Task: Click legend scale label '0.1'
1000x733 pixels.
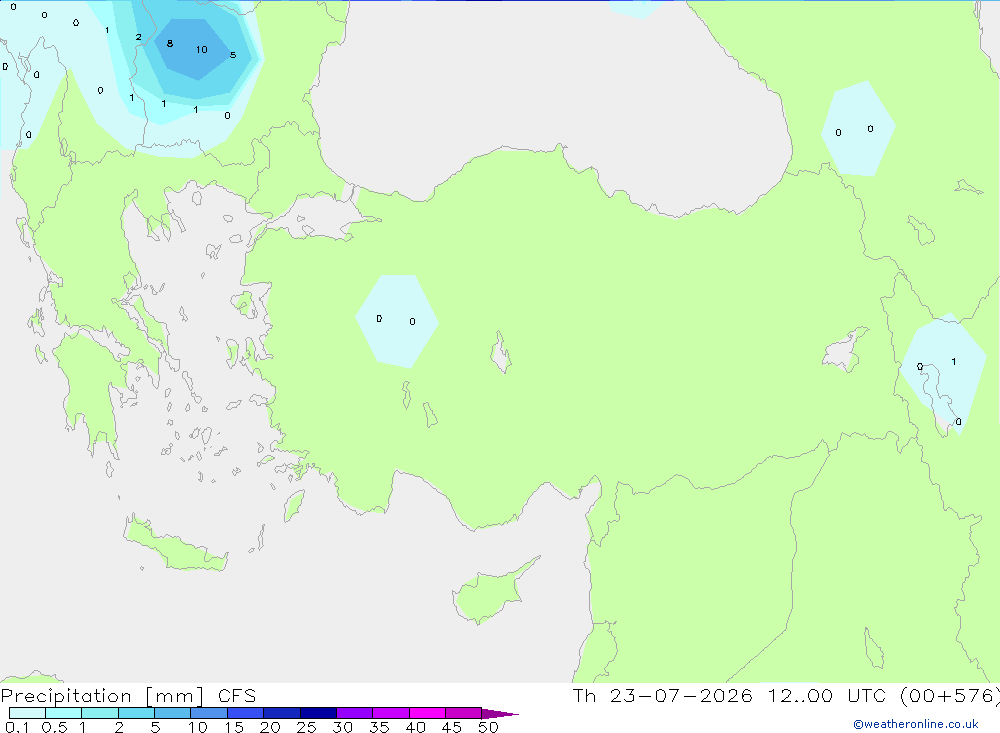Action: pyautogui.click(x=17, y=727)
